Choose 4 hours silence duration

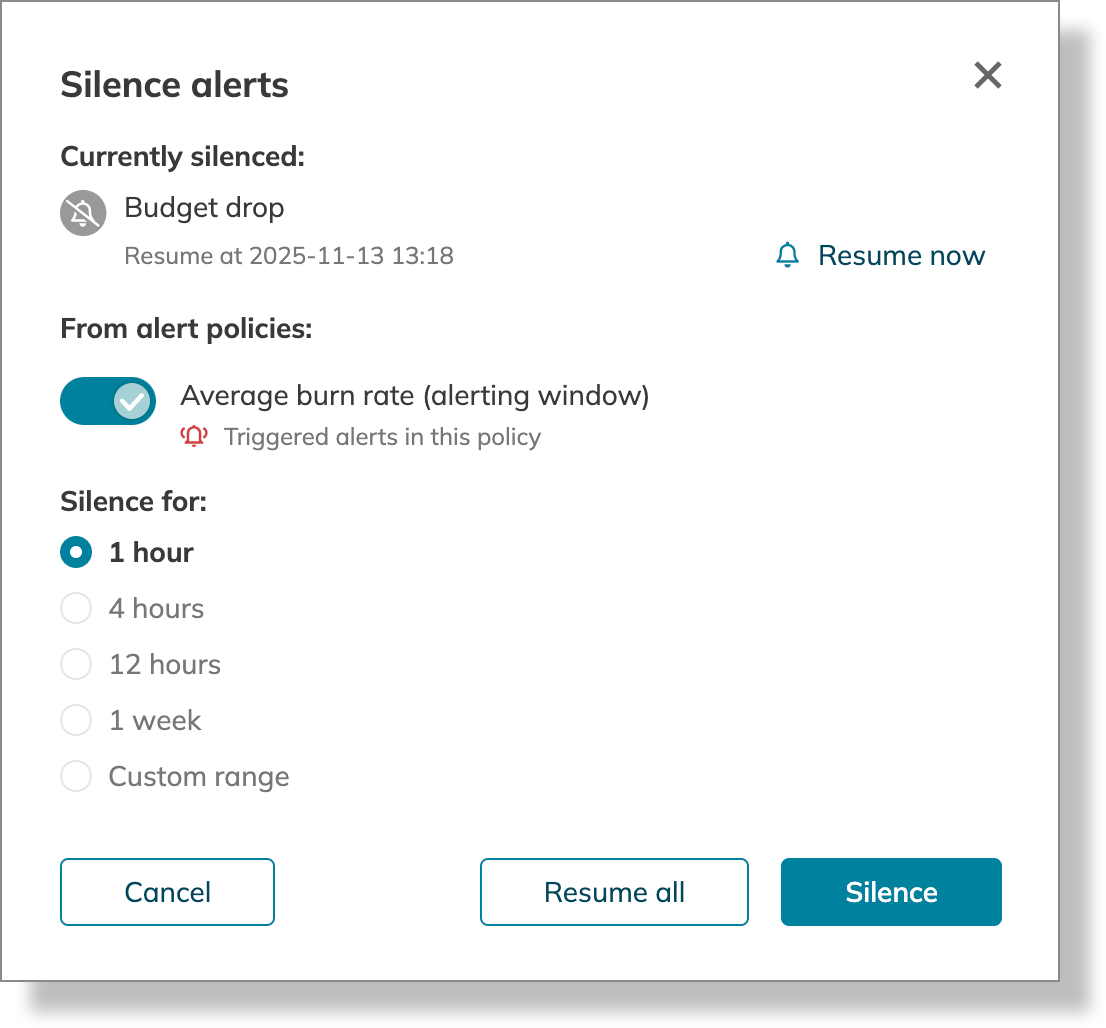click(x=76, y=609)
